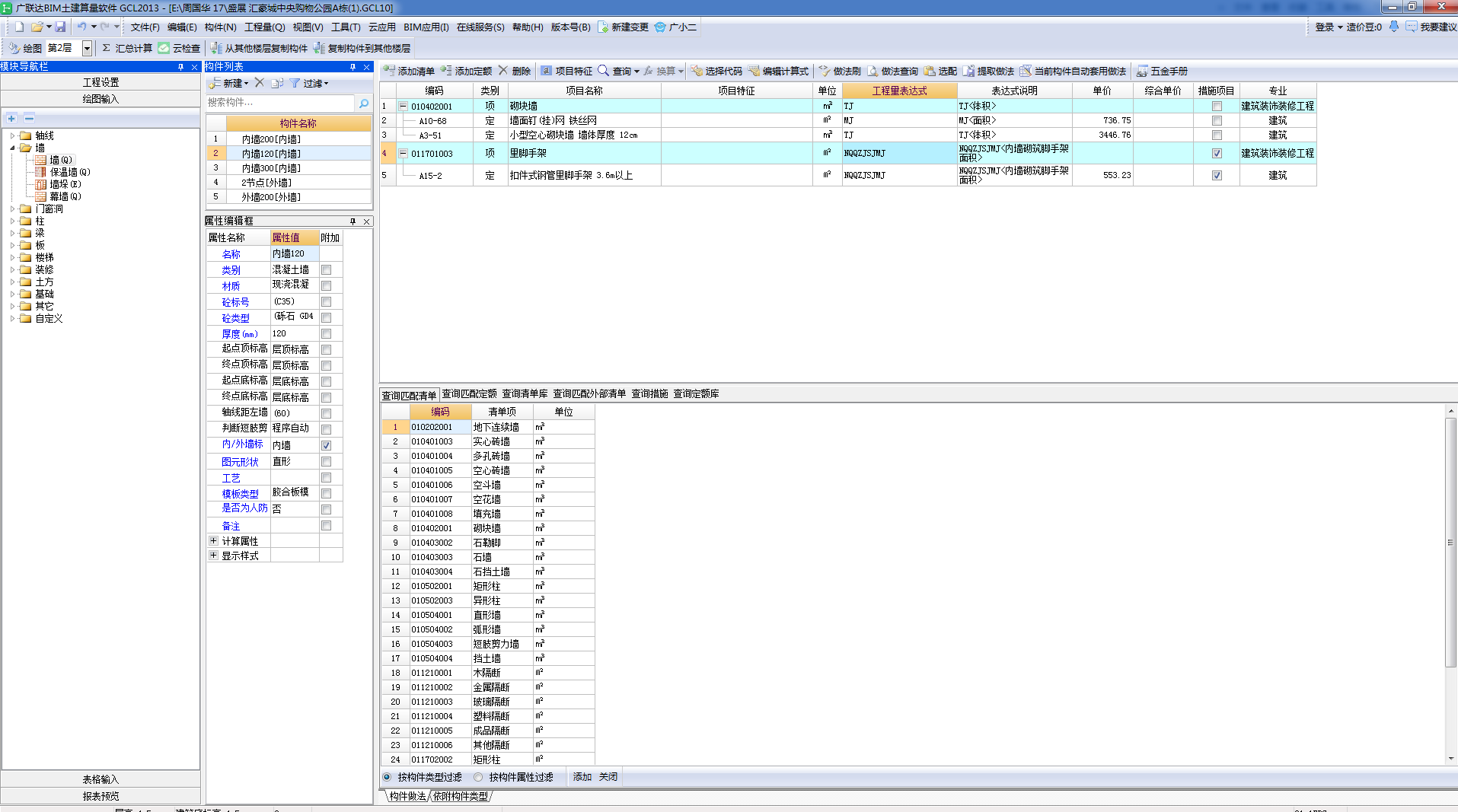Click the 添加定额 toolbar icon
Viewport: 1458px width, 812px height.
pyautogui.click(x=446, y=71)
